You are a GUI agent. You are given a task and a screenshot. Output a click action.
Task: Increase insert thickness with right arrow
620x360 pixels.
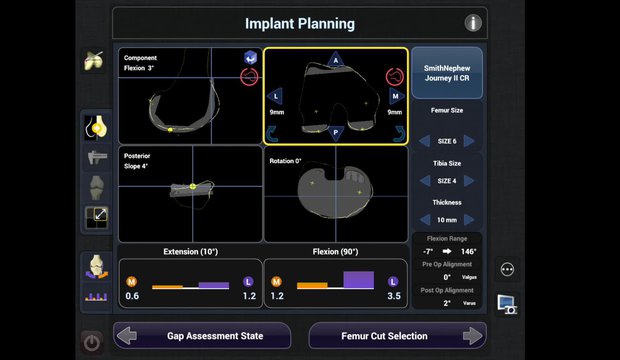(469, 220)
